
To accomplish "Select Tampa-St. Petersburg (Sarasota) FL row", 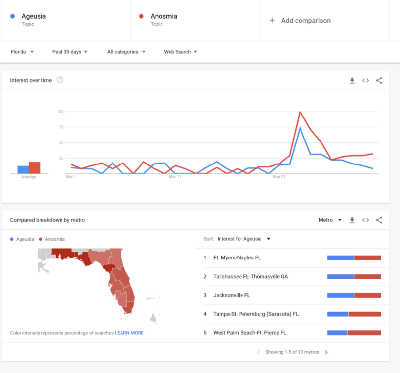I will [292, 314].
